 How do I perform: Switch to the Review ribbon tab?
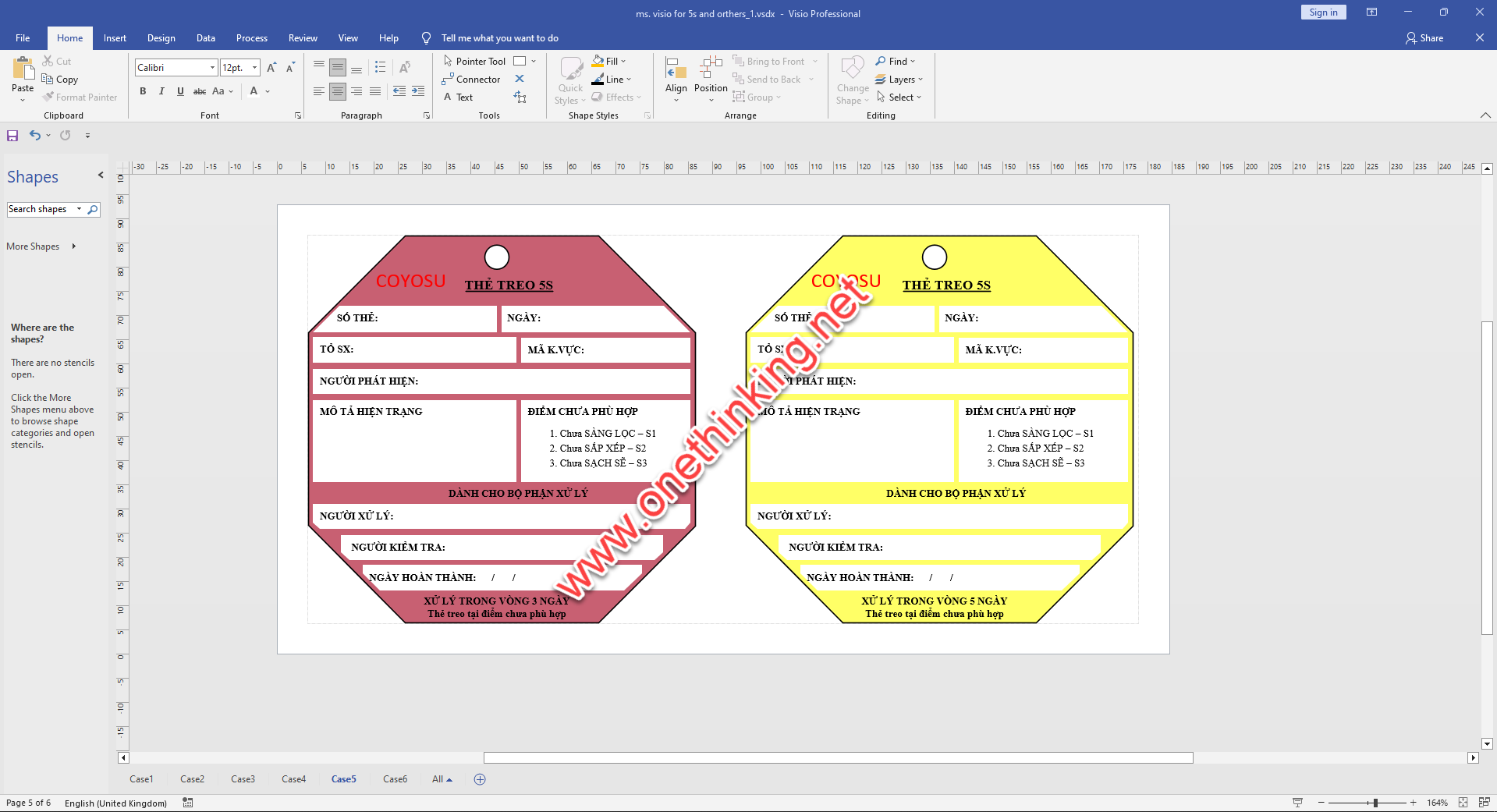pyautogui.click(x=303, y=37)
